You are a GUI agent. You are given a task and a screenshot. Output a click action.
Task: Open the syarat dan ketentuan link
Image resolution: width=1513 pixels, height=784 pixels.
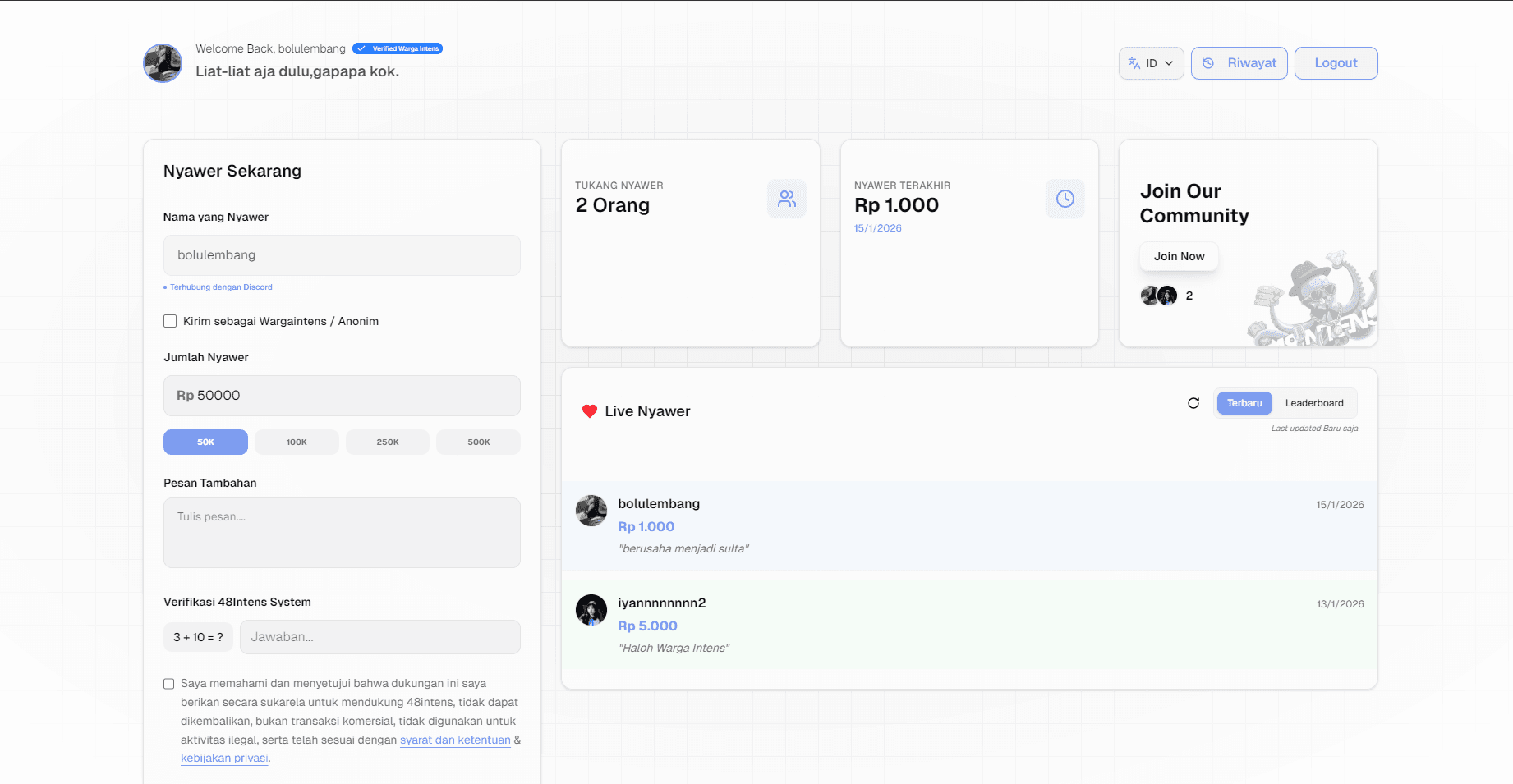(455, 740)
